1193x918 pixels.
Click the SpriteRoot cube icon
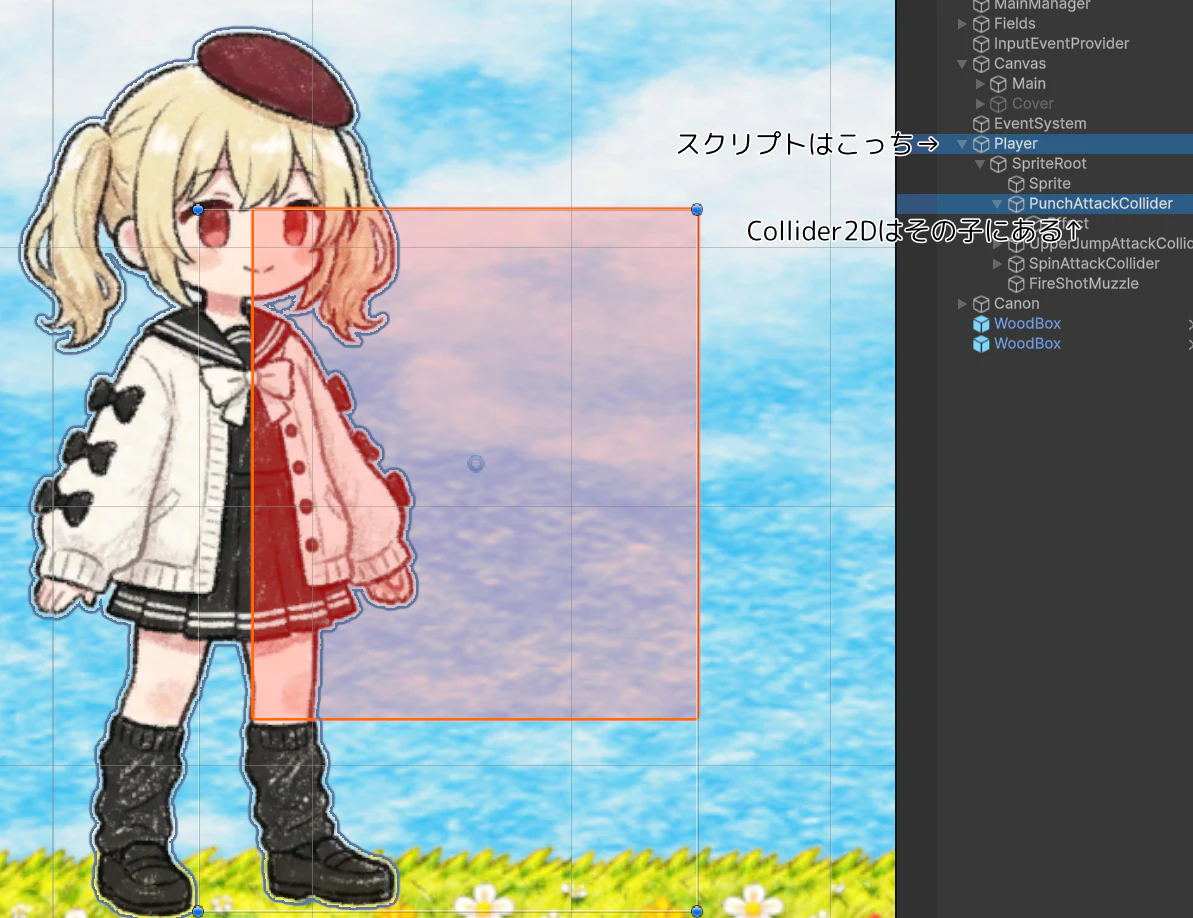(x=999, y=164)
